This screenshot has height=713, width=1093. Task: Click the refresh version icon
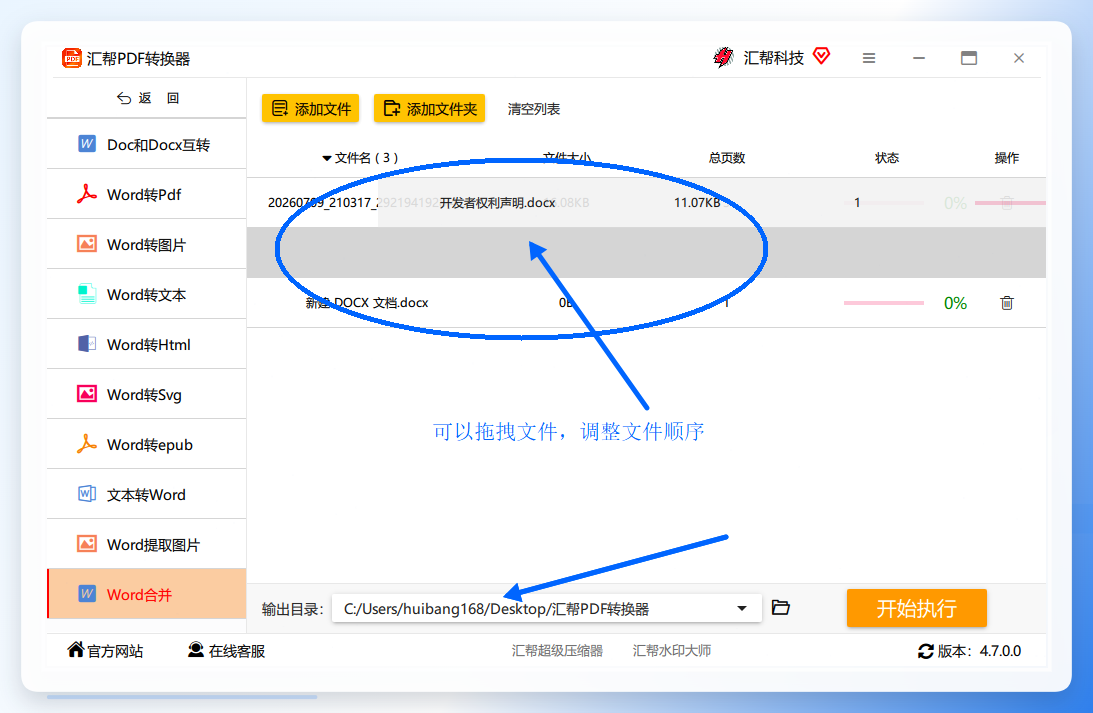926,651
